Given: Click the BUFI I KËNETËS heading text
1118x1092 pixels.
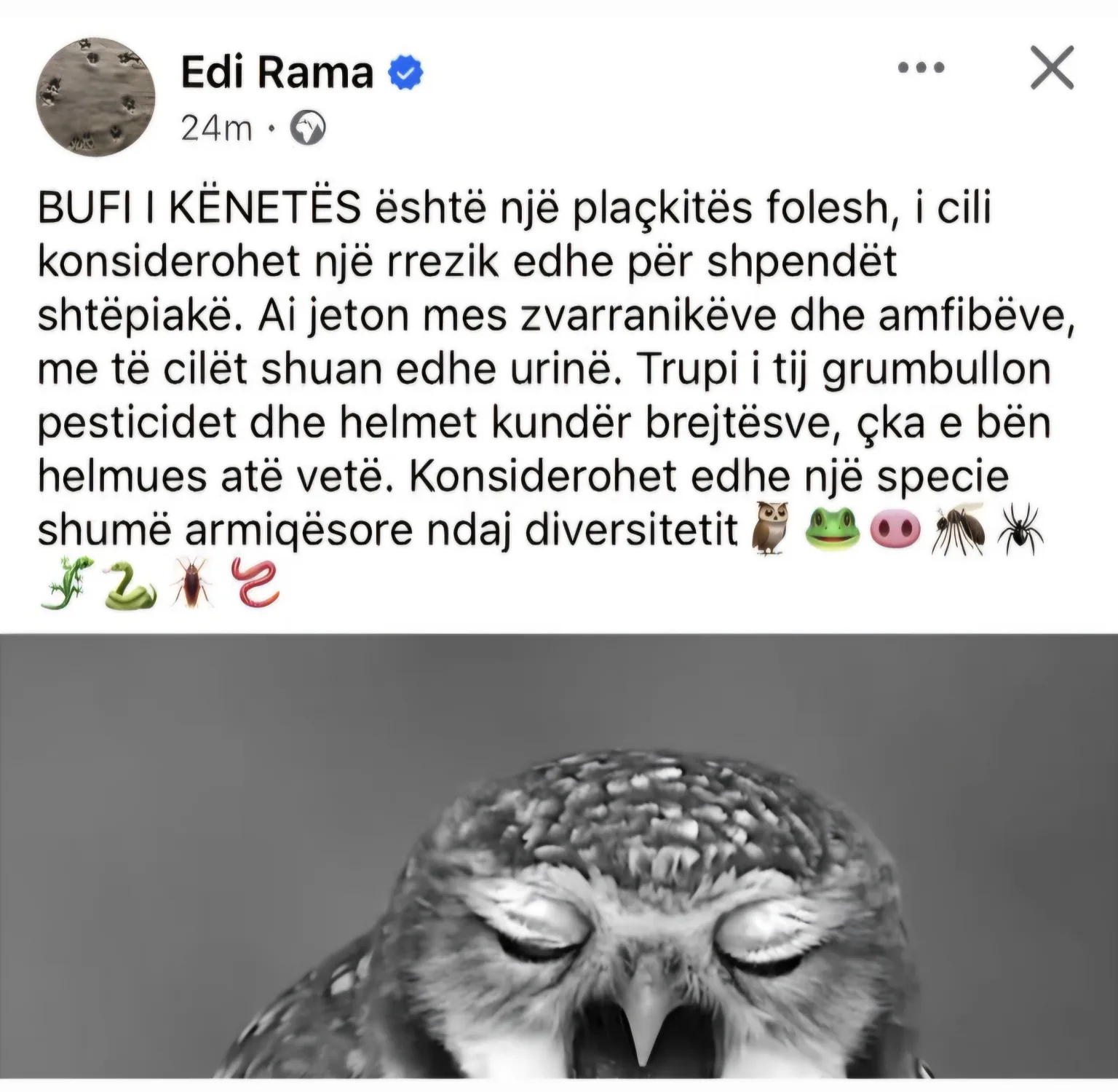Looking at the screenshot, I should tap(199, 209).
